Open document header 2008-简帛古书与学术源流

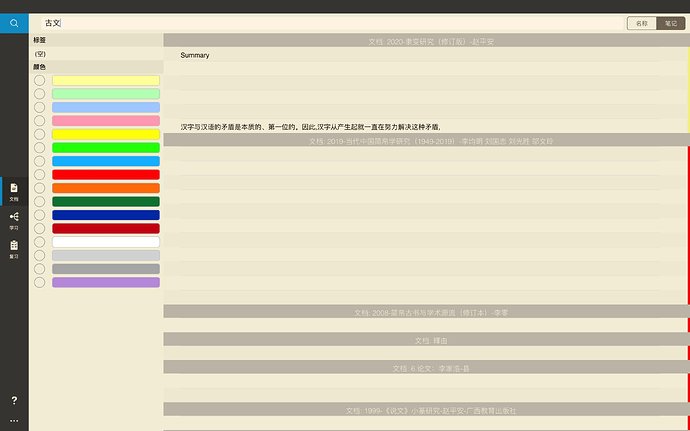click(x=426, y=312)
